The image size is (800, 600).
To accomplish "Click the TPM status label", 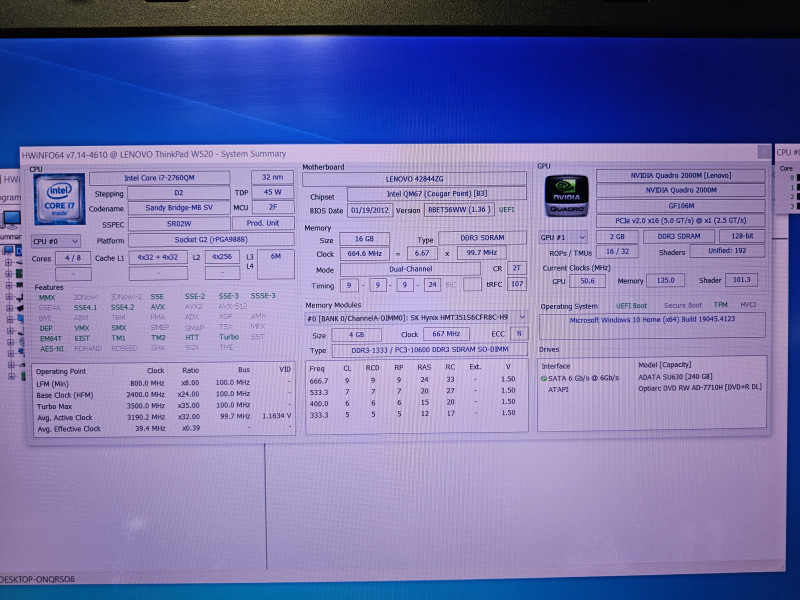I will tap(720, 305).
